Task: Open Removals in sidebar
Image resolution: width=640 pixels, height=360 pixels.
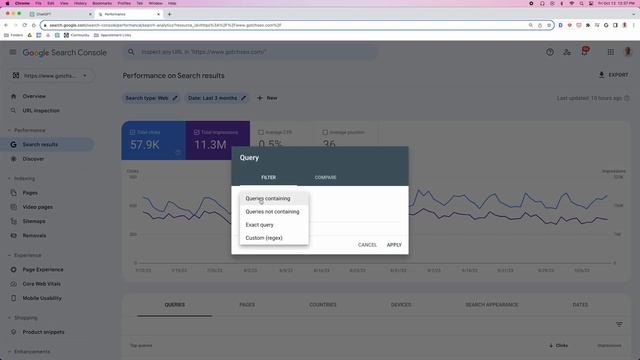Action: click(34, 236)
